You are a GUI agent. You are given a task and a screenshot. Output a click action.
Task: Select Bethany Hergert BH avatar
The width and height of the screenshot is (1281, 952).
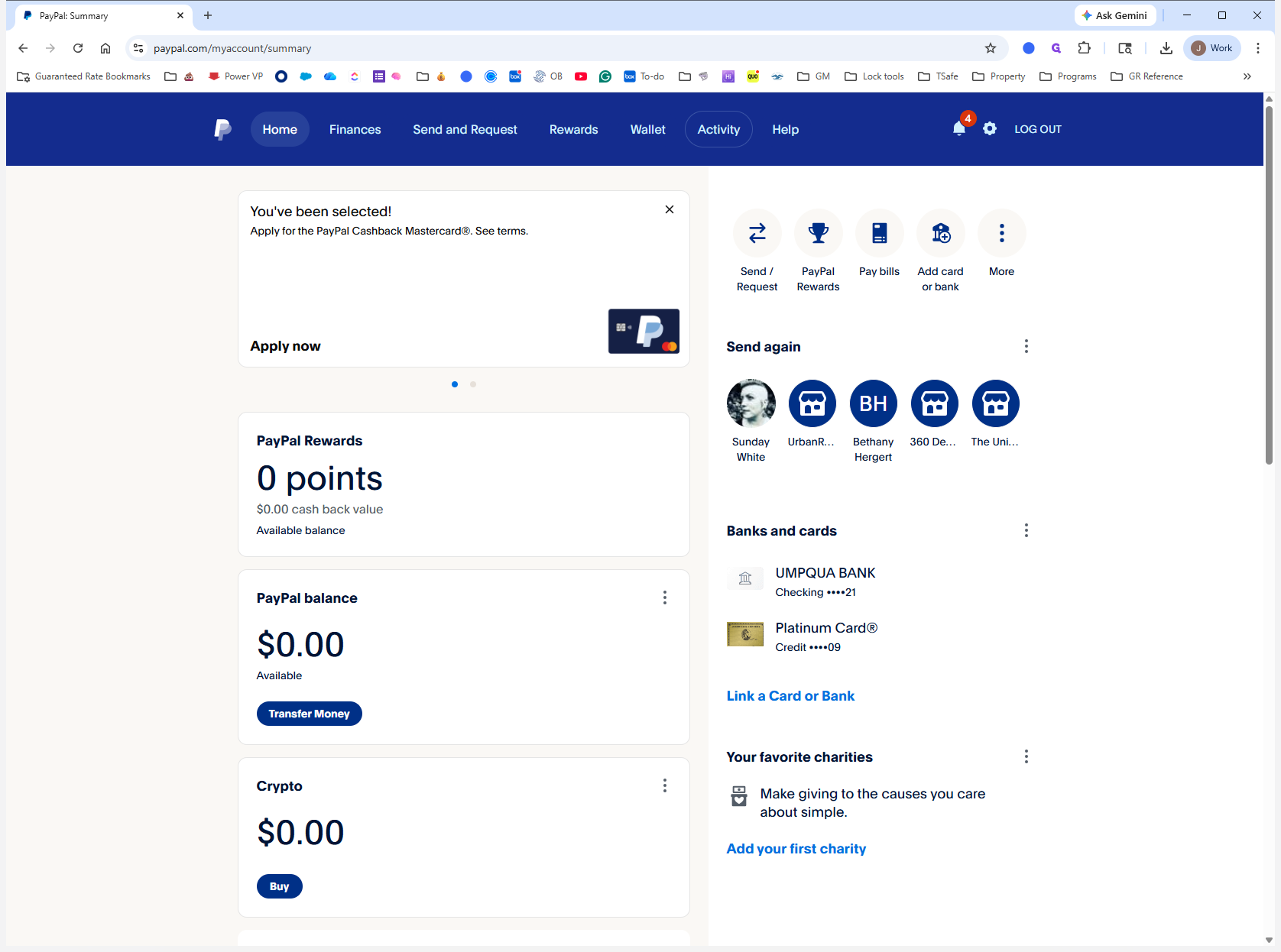click(873, 403)
